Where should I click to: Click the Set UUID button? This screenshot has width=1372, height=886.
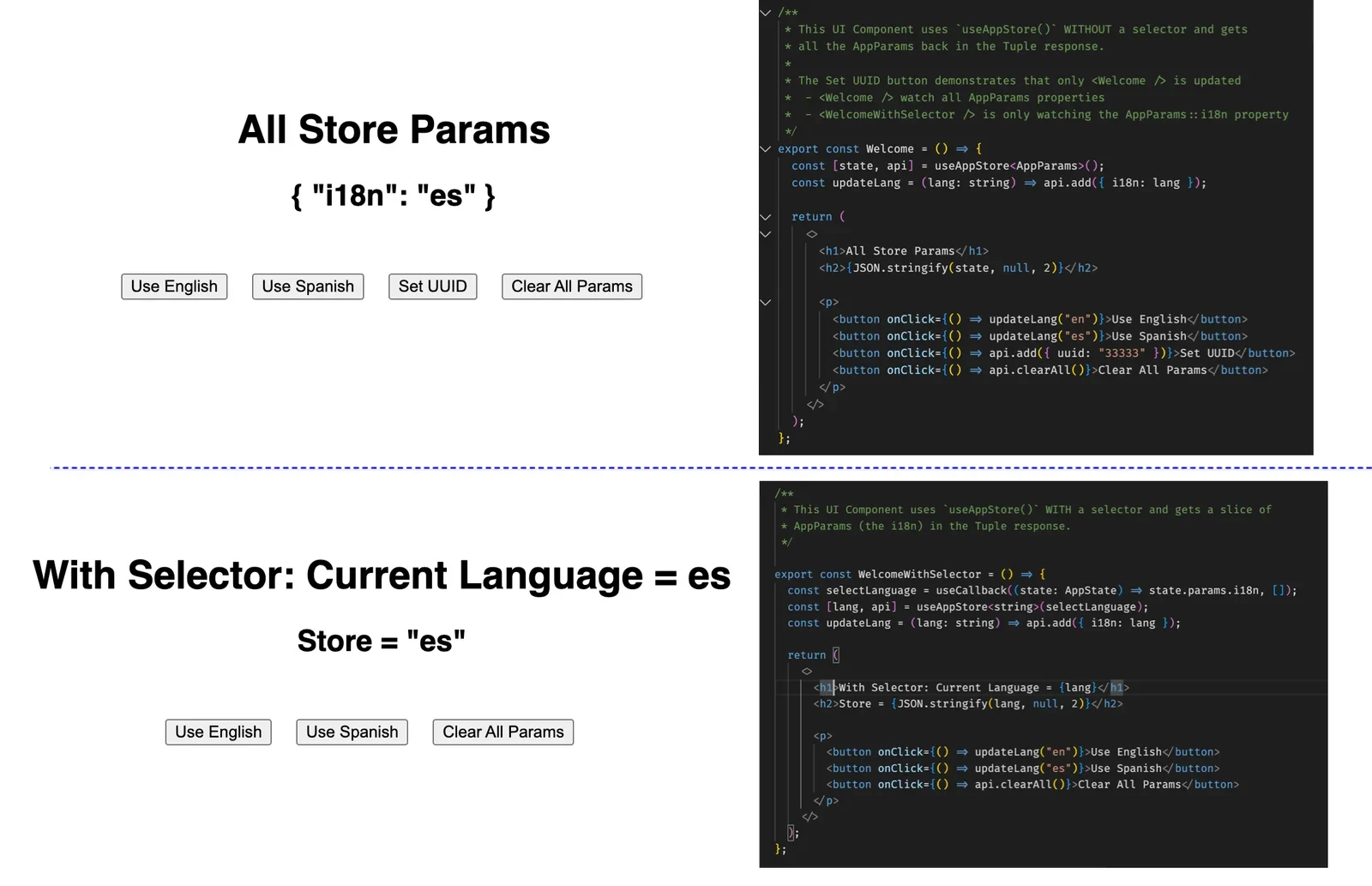coord(432,286)
